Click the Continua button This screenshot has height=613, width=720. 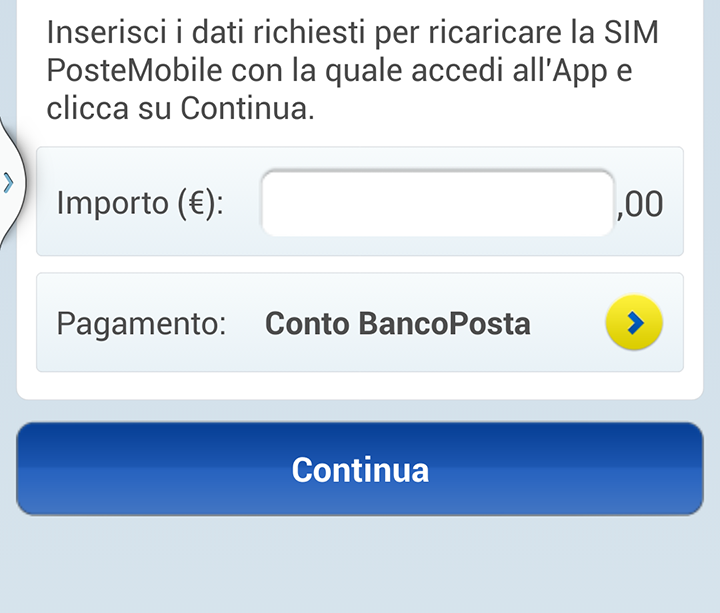[360, 469]
